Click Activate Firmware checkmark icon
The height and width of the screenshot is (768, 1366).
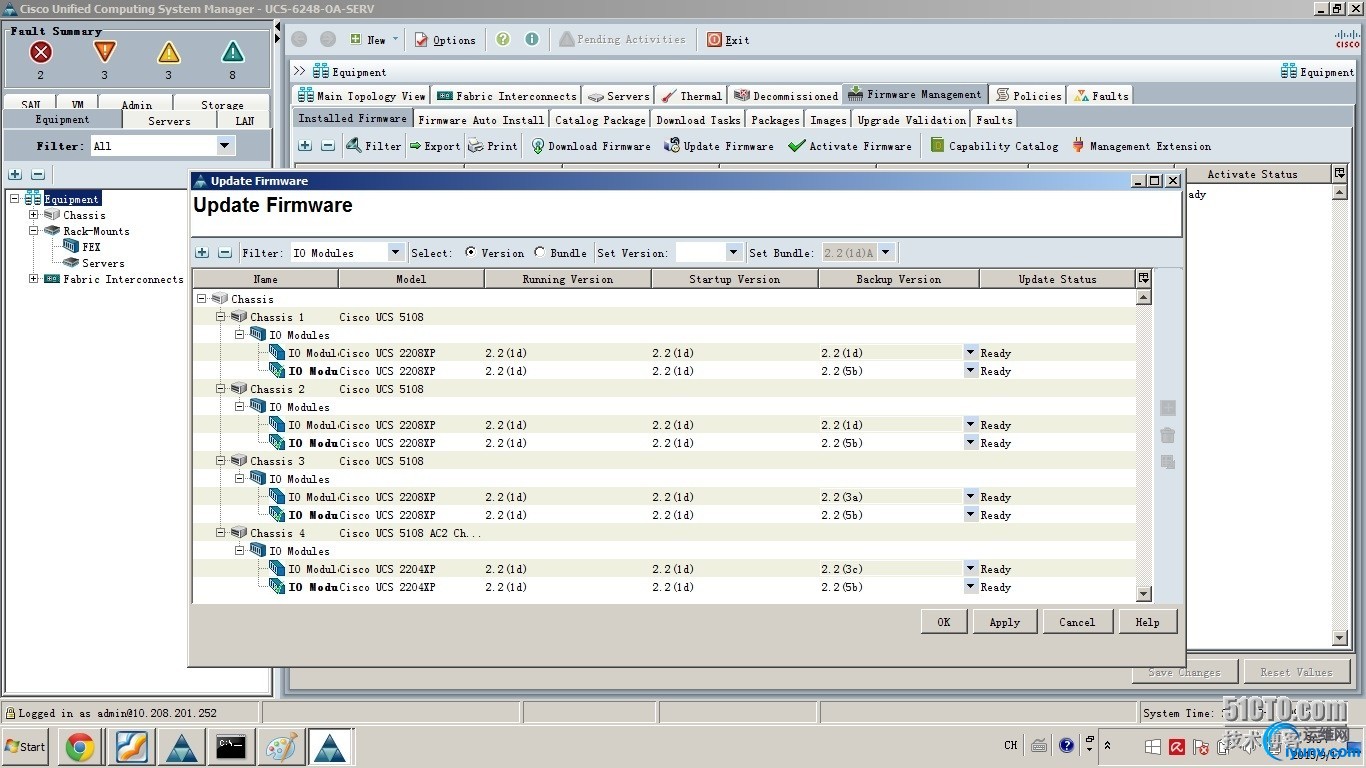[796, 146]
